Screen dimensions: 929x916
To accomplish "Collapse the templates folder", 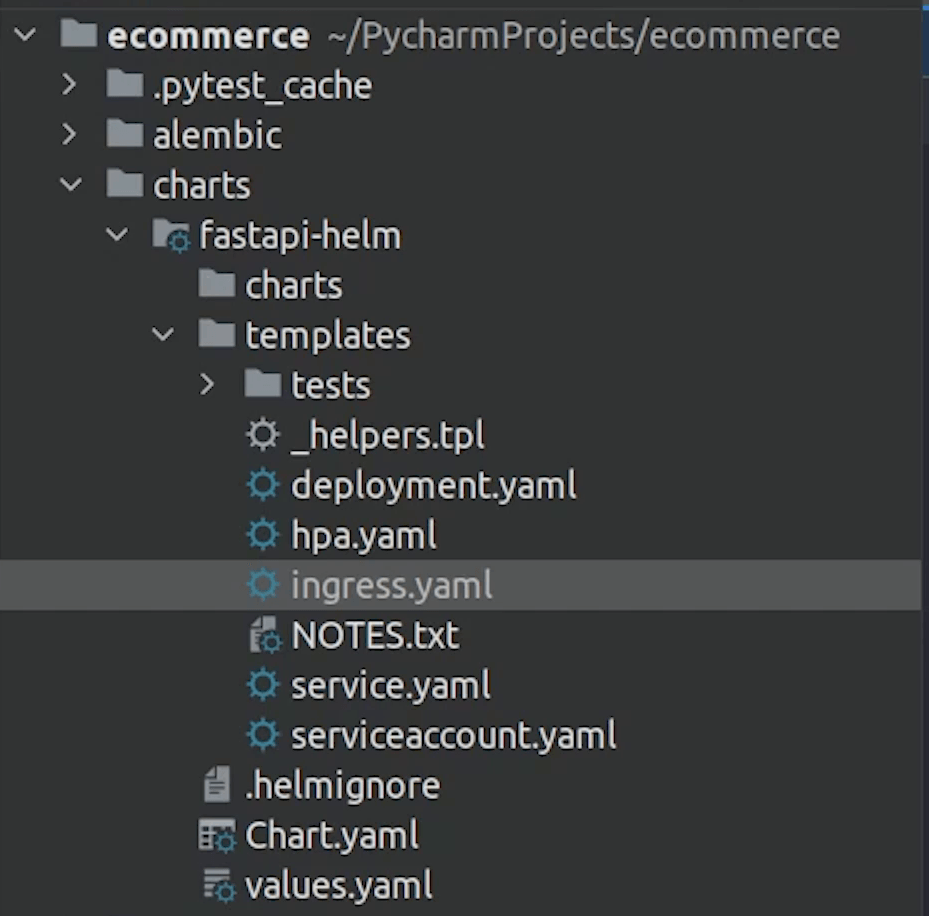I will (162, 336).
